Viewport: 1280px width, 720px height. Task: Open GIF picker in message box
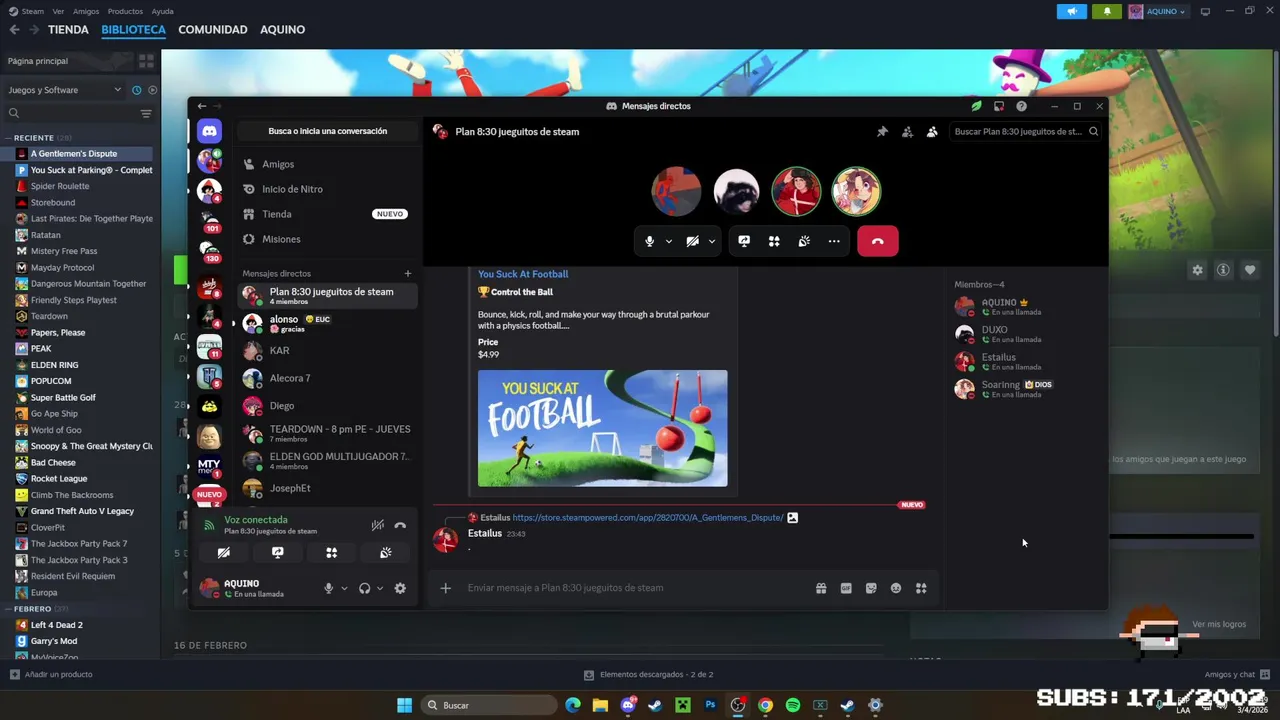(846, 588)
